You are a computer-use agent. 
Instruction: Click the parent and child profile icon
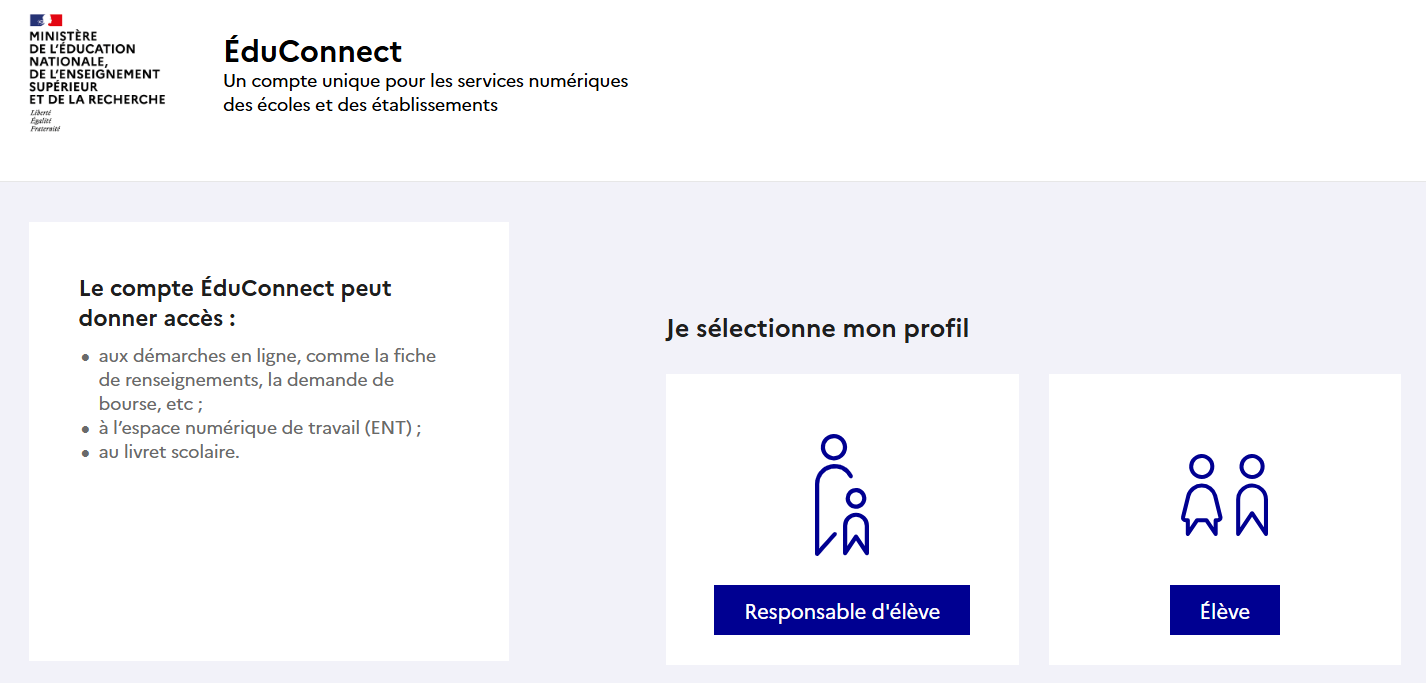842,495
